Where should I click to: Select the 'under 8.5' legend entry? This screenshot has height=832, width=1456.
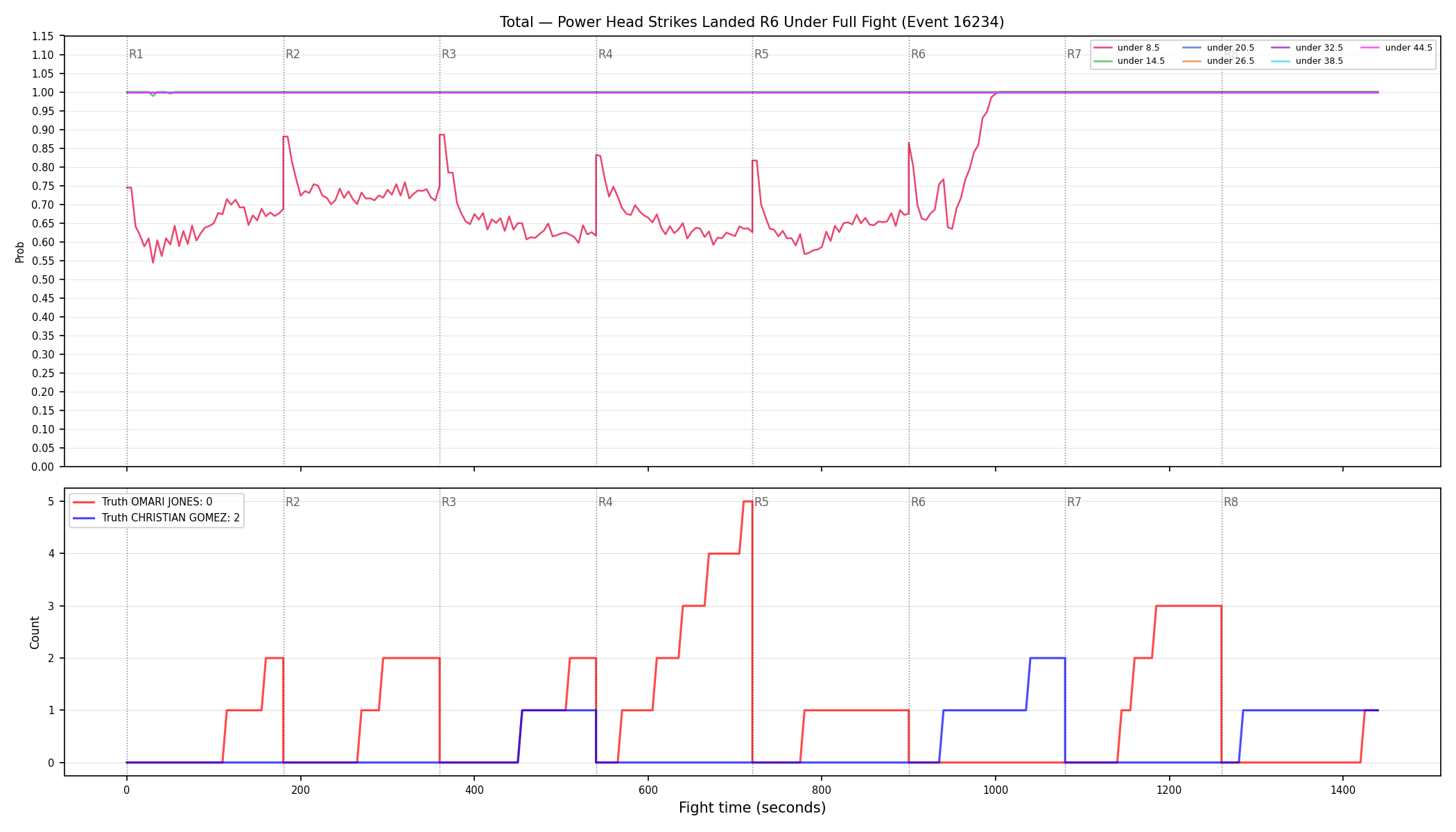pos(1126,48)
